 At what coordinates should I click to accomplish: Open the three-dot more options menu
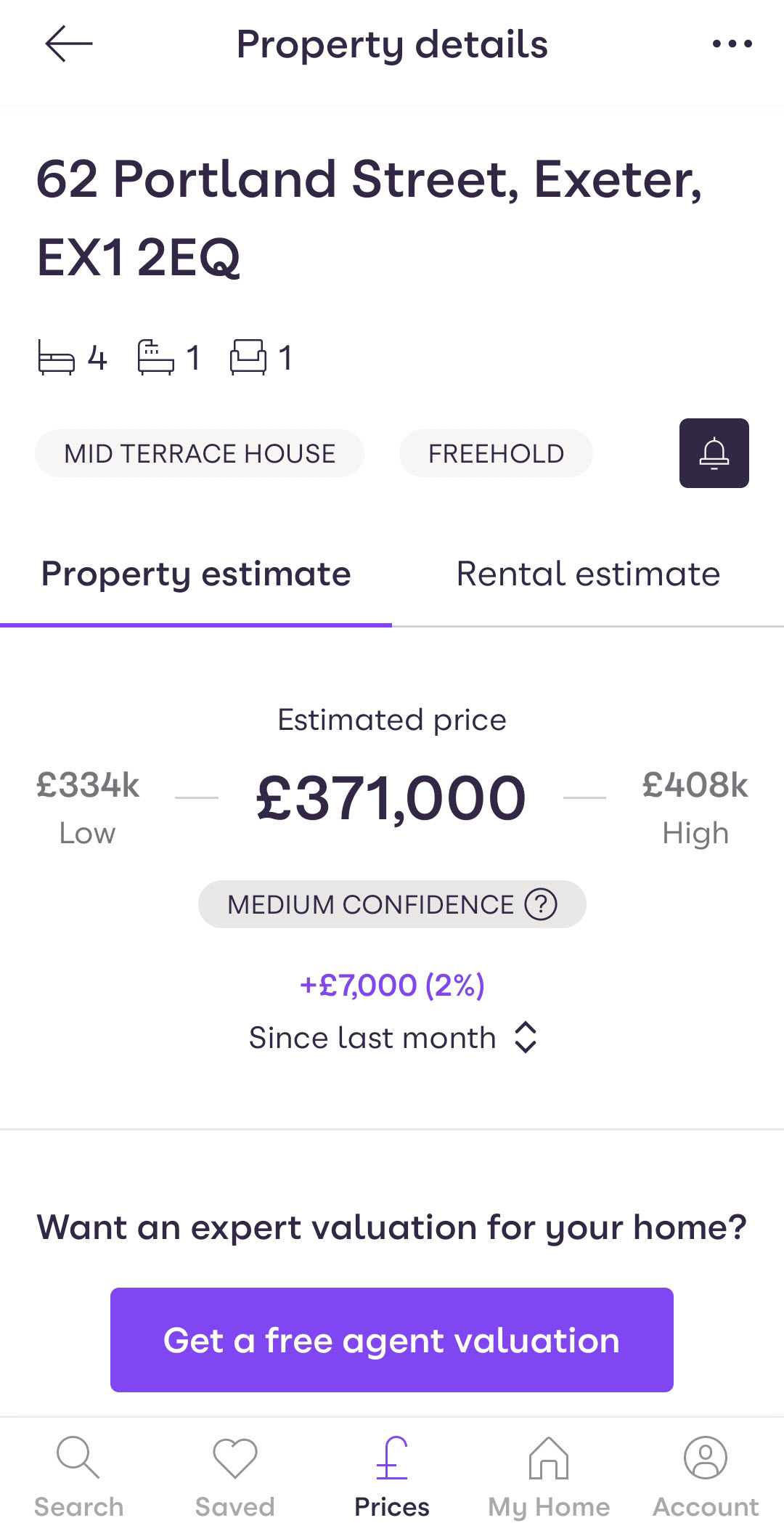[x=732, y=44]
